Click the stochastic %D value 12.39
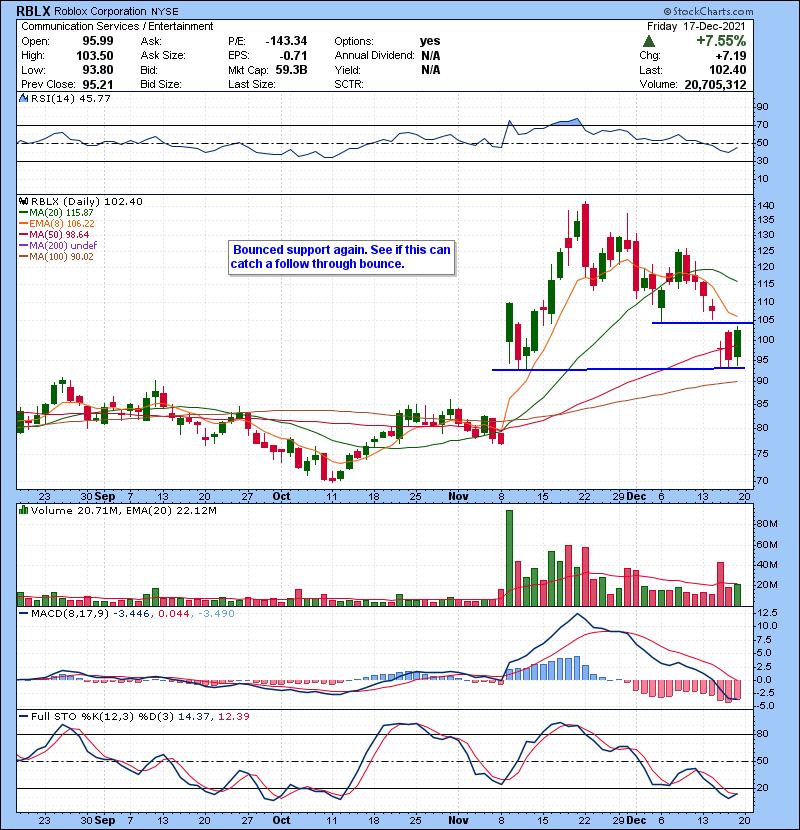The height and width of the screenshot is (830, 800). [x=233, y=716]
